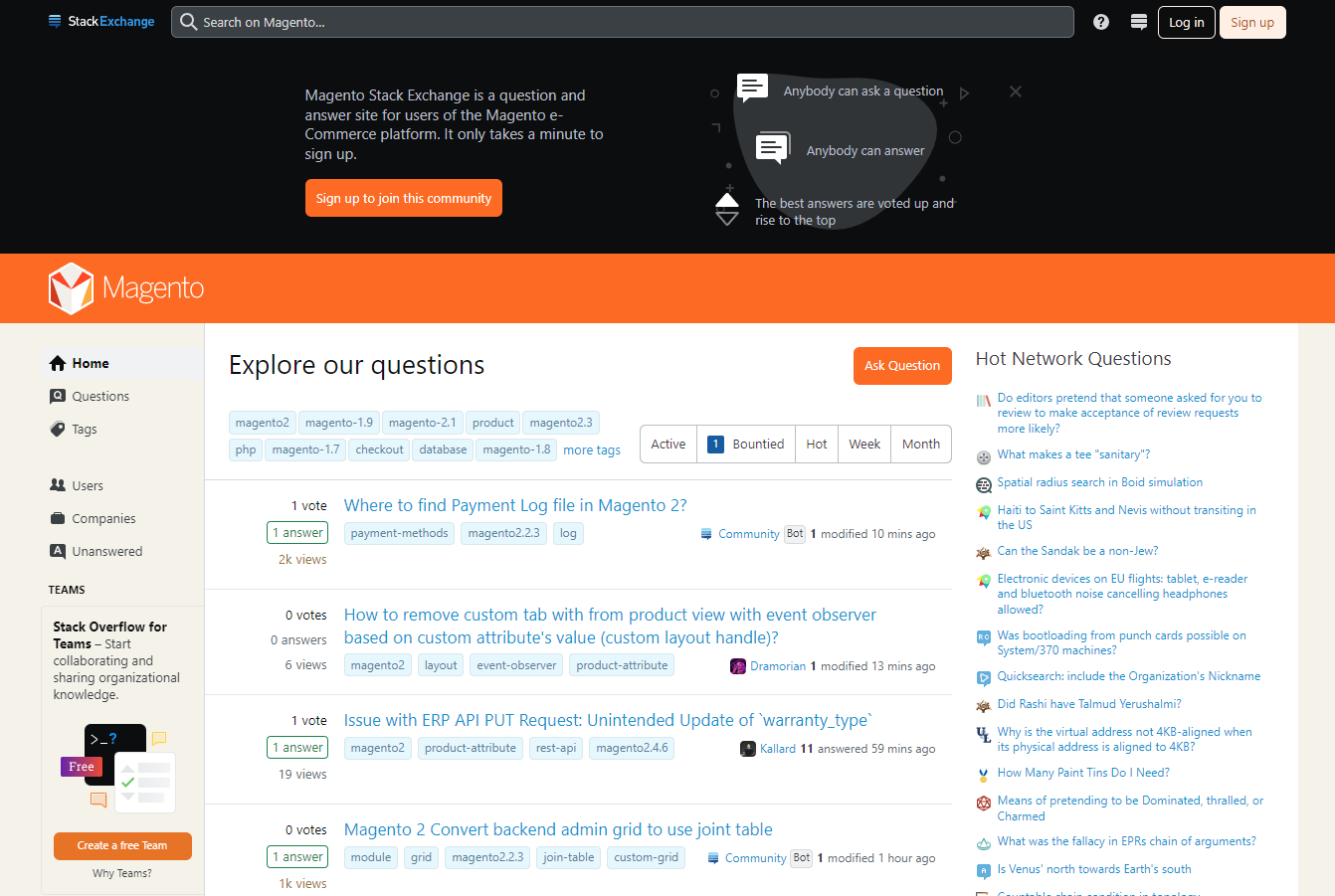Switch to the Active questions tab
The width and height of the screenshot is (1335, 896).
[668, 444]
